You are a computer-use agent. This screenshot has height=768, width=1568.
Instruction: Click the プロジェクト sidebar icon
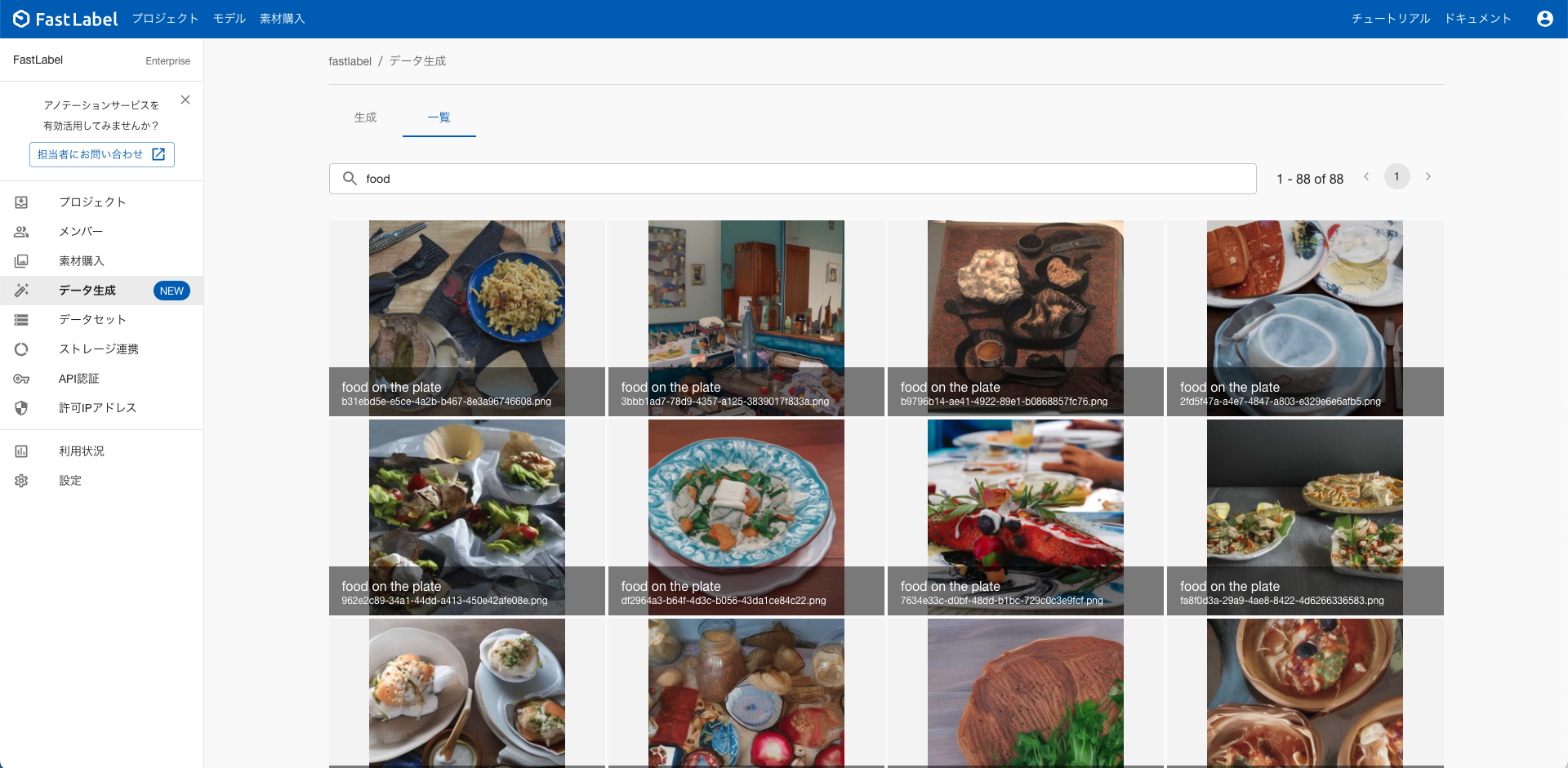tap(21, 202)
